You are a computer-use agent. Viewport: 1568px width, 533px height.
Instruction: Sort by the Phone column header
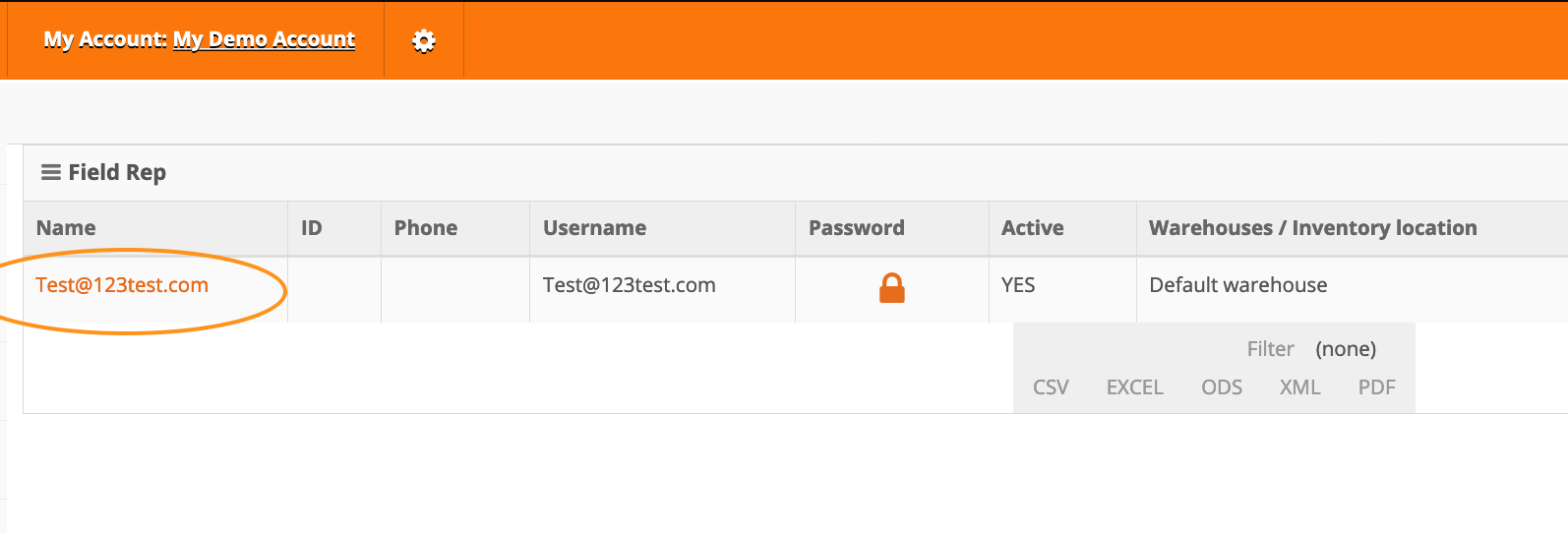click(x=426, y=228)
